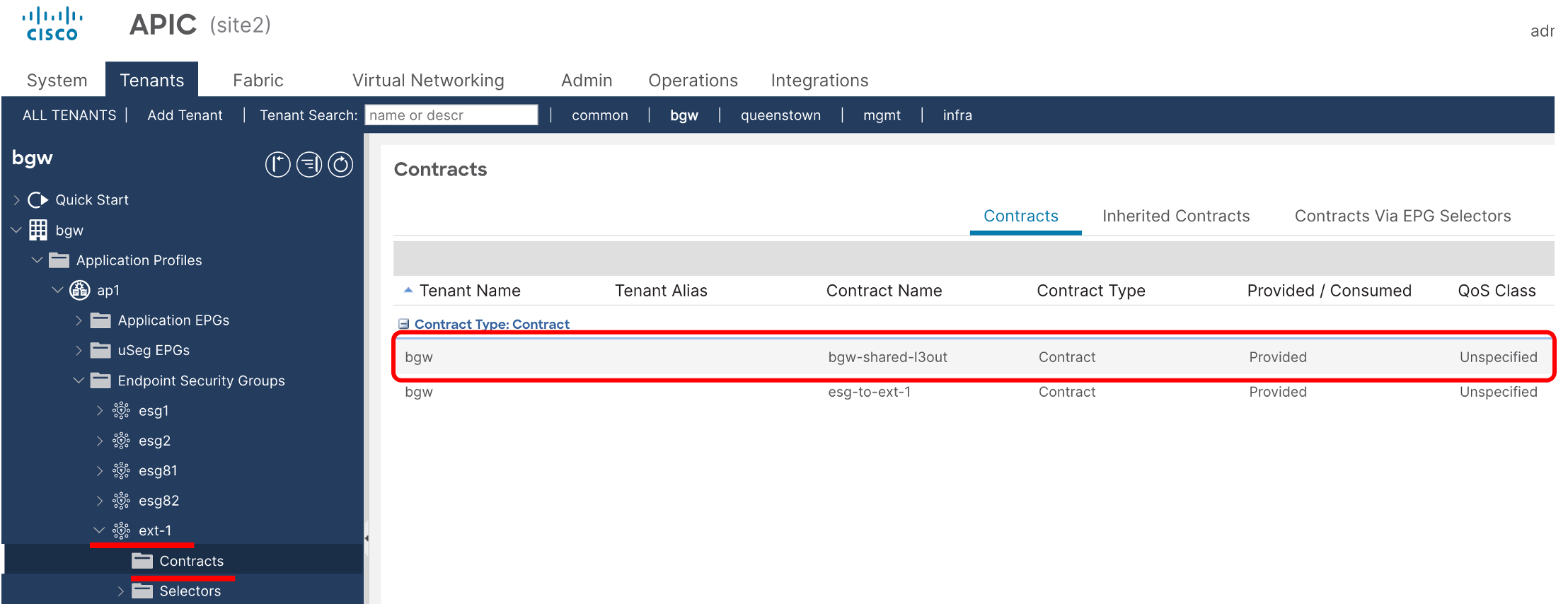Click the esg2 security group icon
1568x604 pixels.
pyautogui.click(x=122, y=441)
